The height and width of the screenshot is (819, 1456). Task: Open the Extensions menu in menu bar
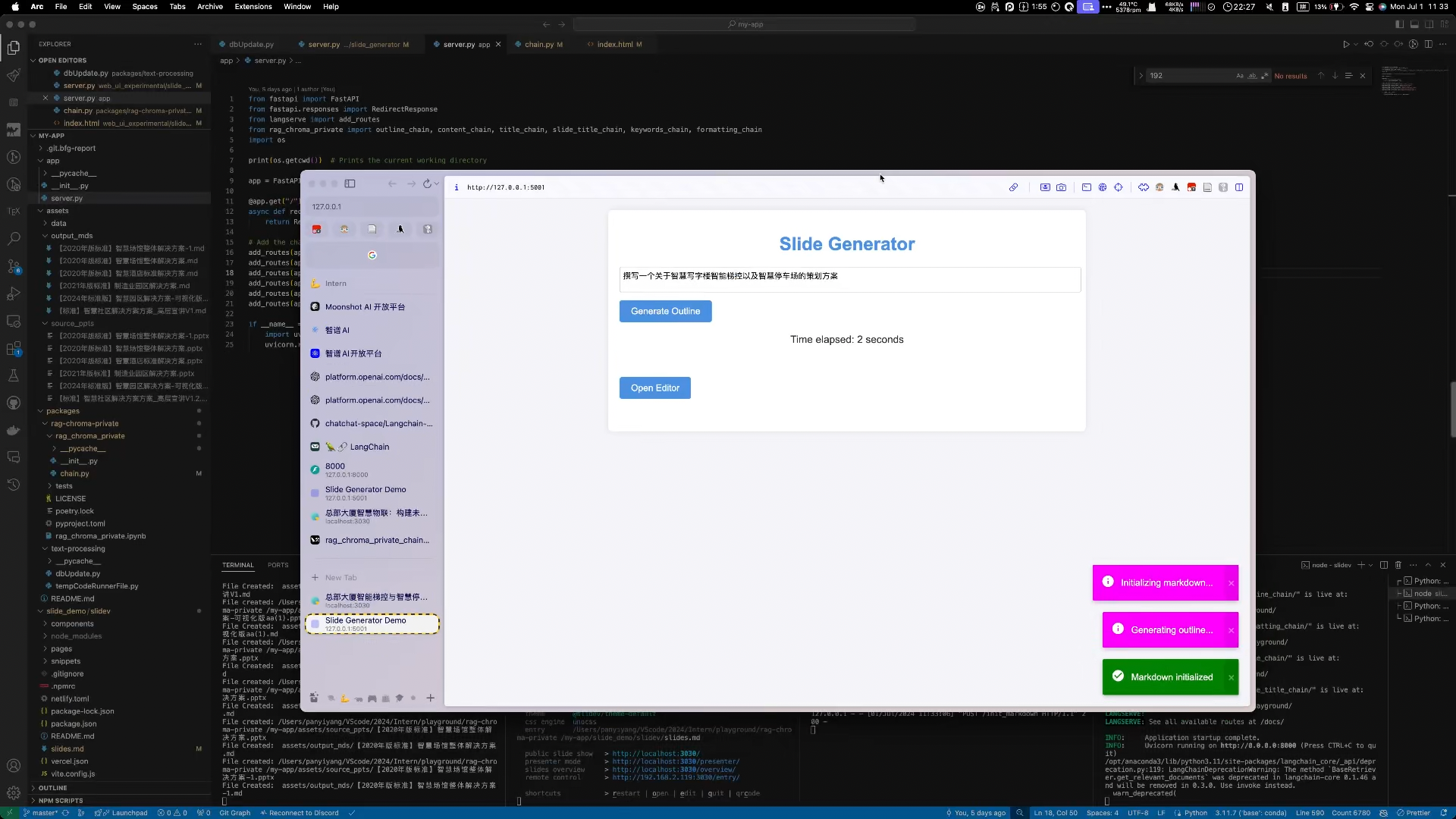point(253,7)
